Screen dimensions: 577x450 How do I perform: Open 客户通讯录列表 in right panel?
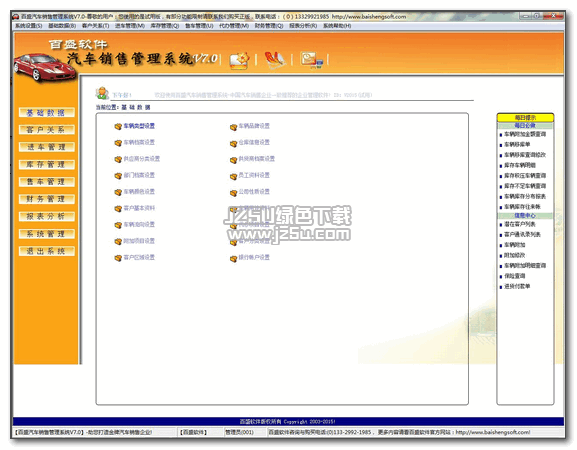click(523, 234)
